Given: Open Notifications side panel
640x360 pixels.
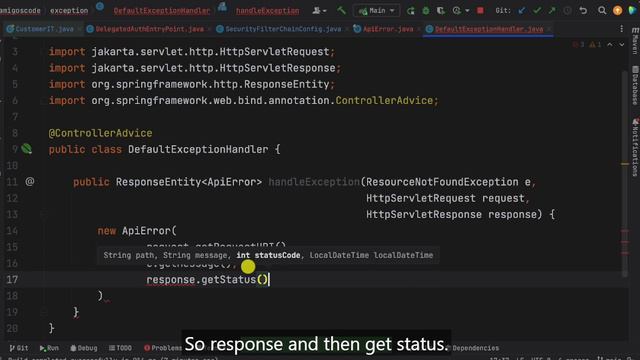Looking at the screenshot, I should (x=635, y=148).
